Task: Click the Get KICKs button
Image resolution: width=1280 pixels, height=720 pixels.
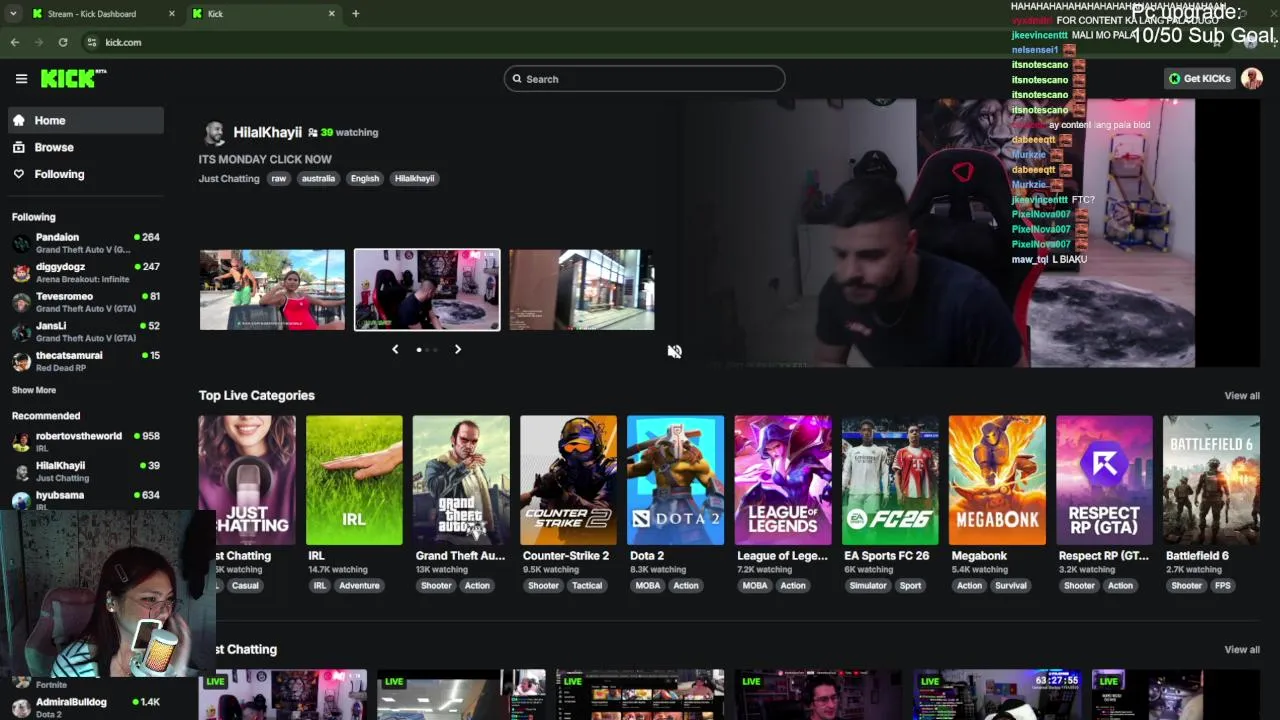Action: 1200,79
